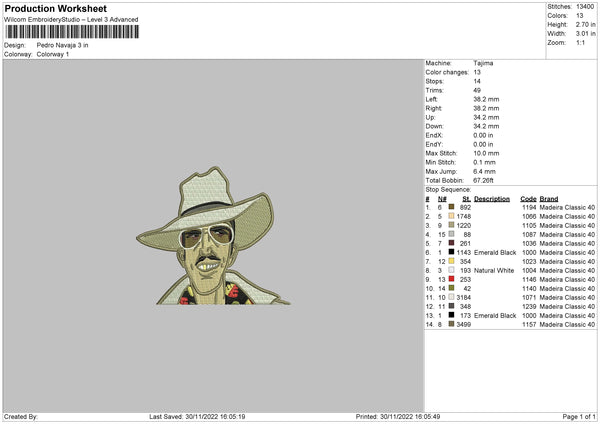The width and height of the screenshot is (600, 424).
Task: Click the 'Code' column header
Action: 528,199
